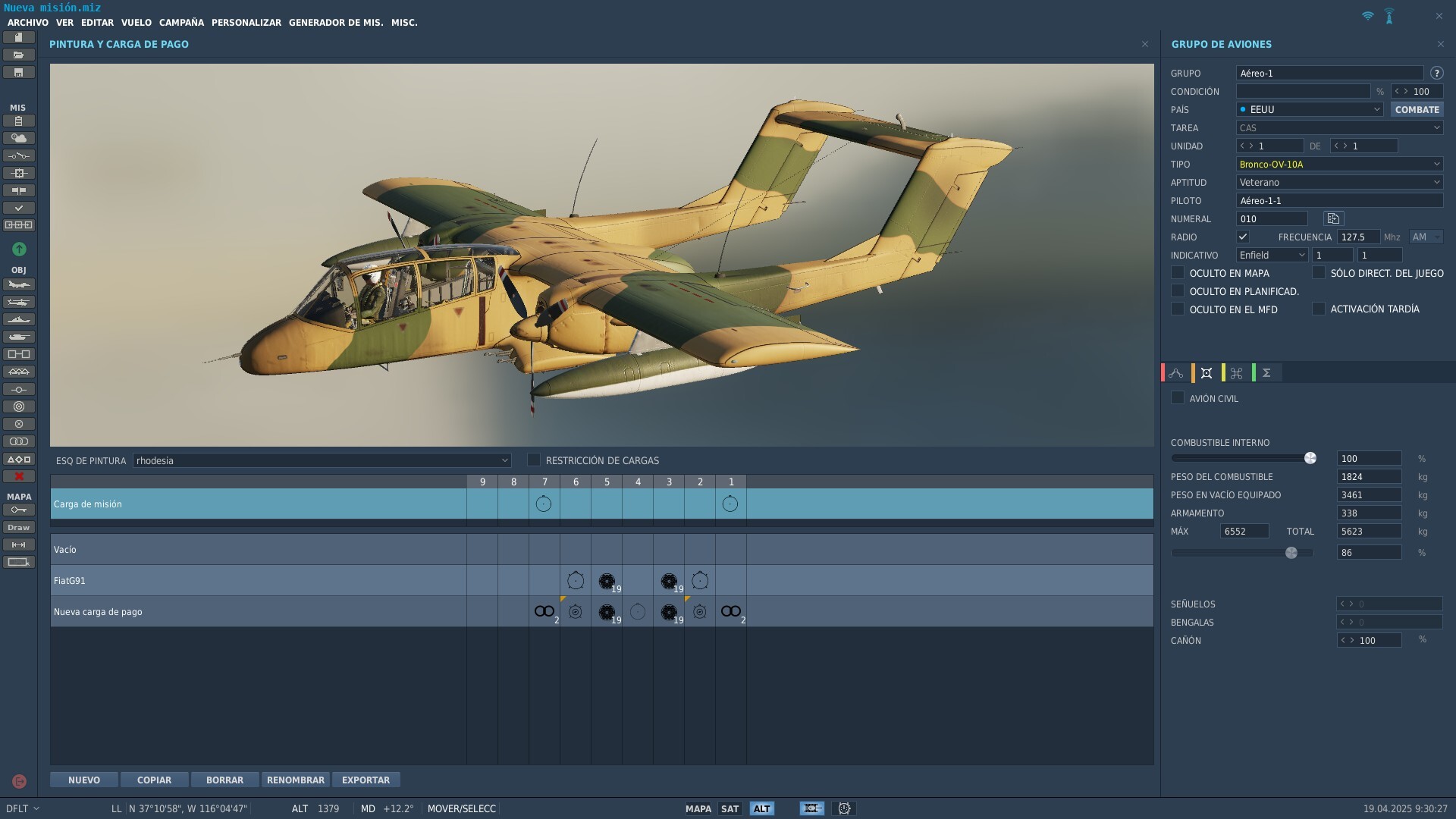This screenshot has width=1456, height=819.
Task: Select the ship group object tool
Action: [19, 319]
